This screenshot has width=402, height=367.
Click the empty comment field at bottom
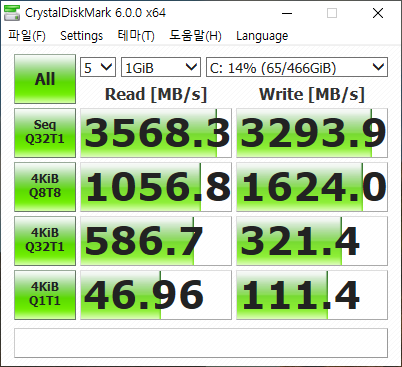click(201, 343)
